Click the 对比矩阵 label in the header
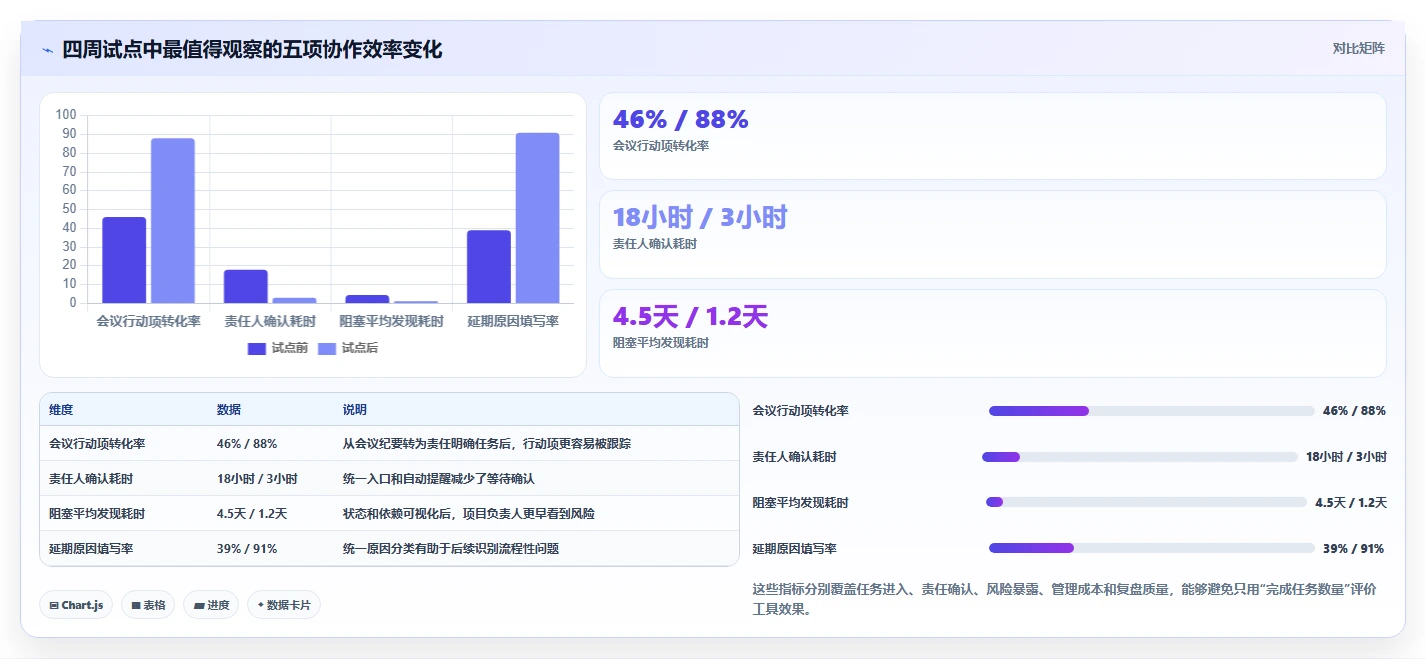 pyautogui.click(x=1359, y=48)
